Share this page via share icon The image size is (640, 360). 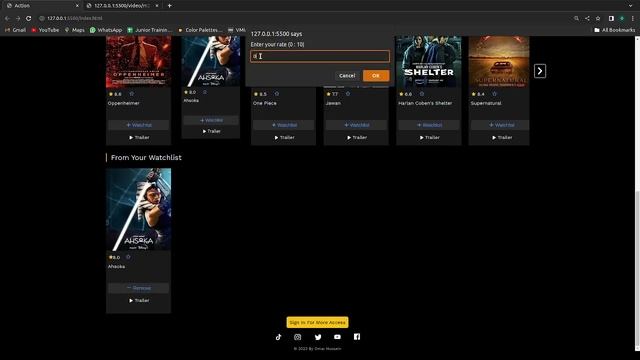[587, 18]
